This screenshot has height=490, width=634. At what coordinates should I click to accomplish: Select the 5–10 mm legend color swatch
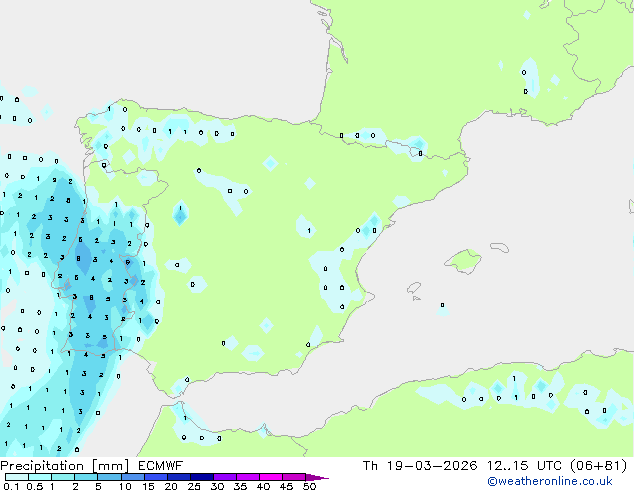(x=109, y=477)
